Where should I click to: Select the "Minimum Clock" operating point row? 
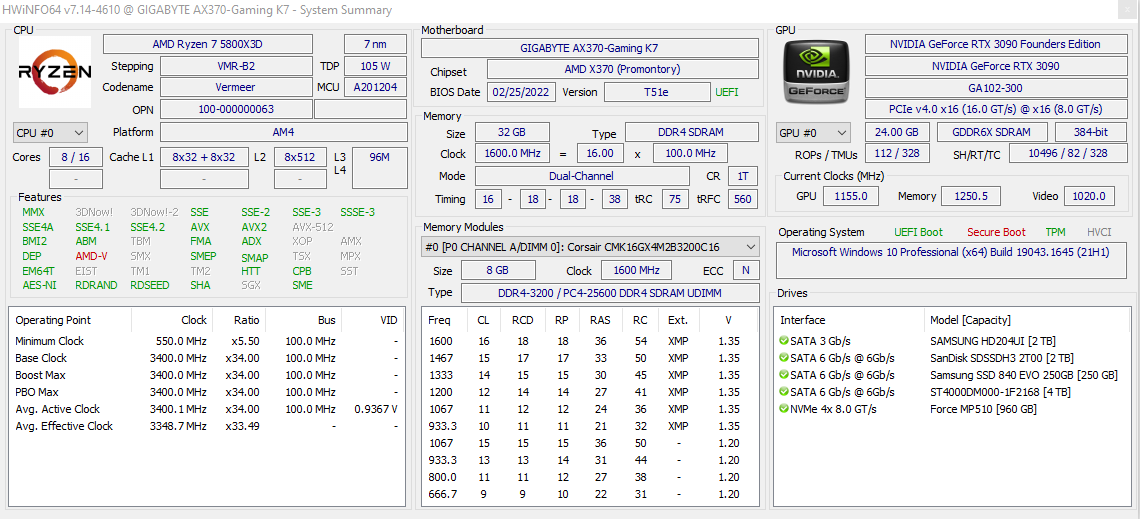pyautogui.click(x=207, y=341)
